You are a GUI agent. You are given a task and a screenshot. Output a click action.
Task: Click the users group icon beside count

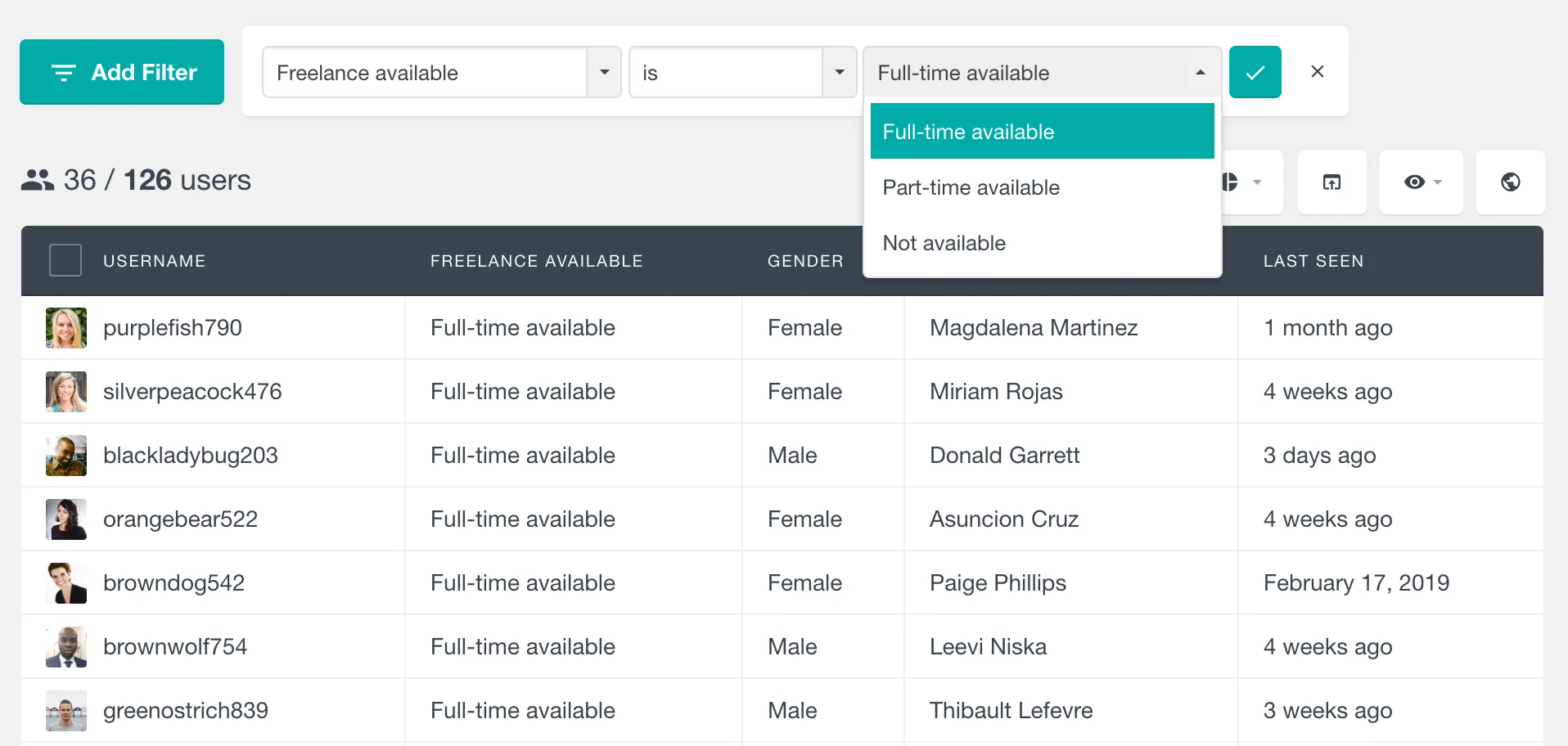tap(37, 180)
